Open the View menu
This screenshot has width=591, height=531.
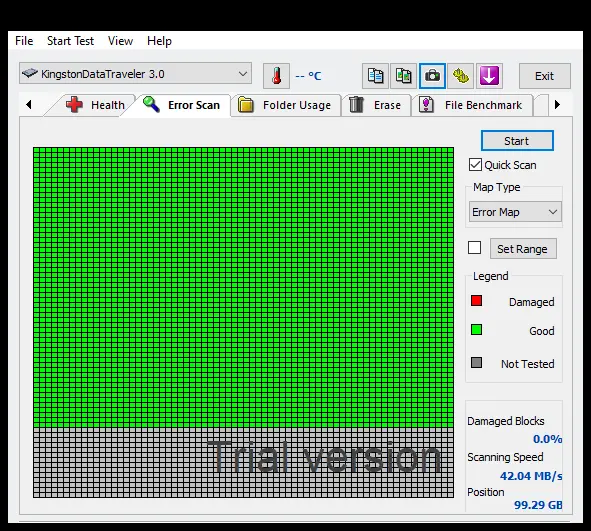tap(120, 41)
